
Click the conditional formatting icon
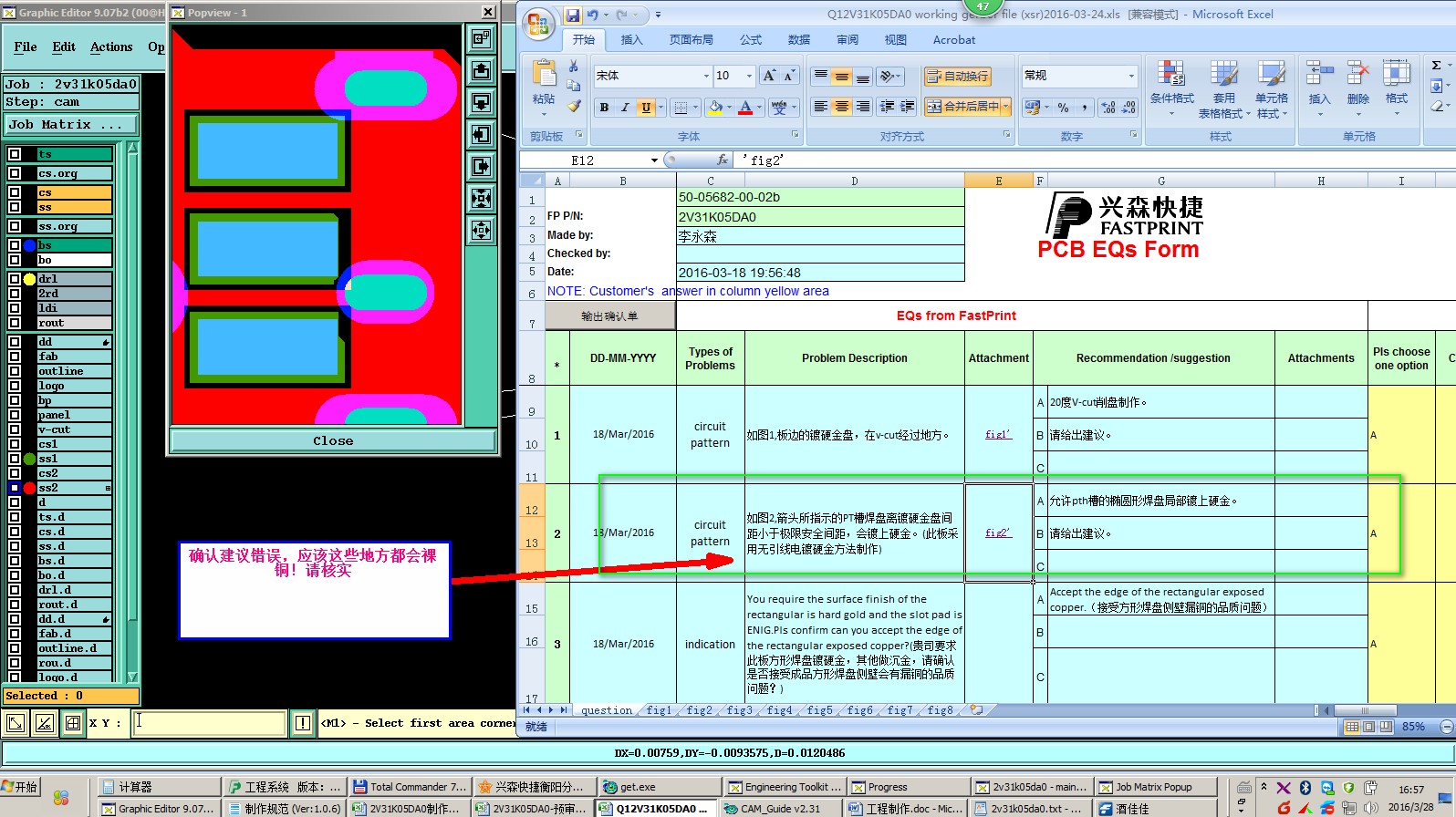[x=1171, y=74]
